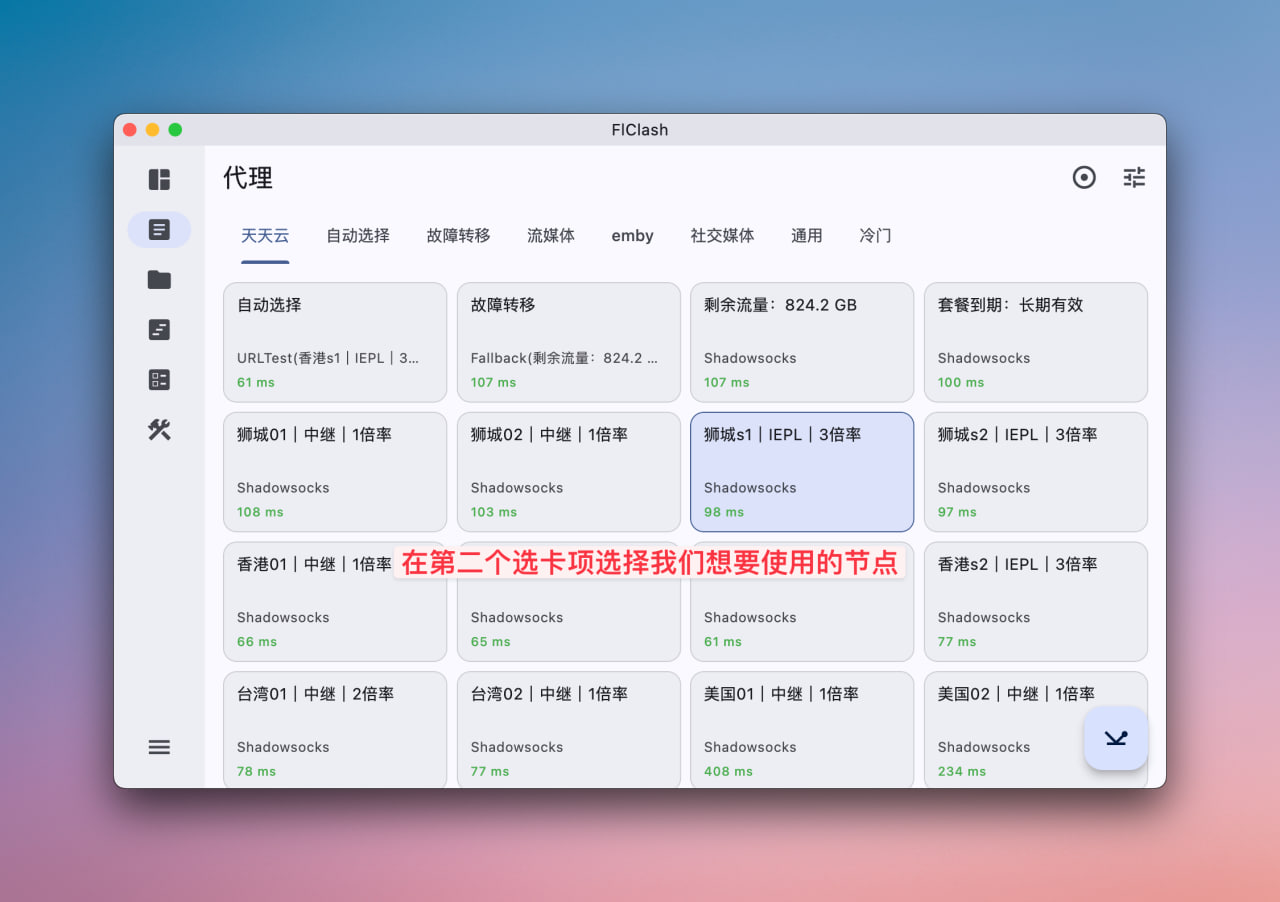Screen dimensions: 1280x902
Task: Switch to the 流媒体 tab
Action: tap(551, 236)
